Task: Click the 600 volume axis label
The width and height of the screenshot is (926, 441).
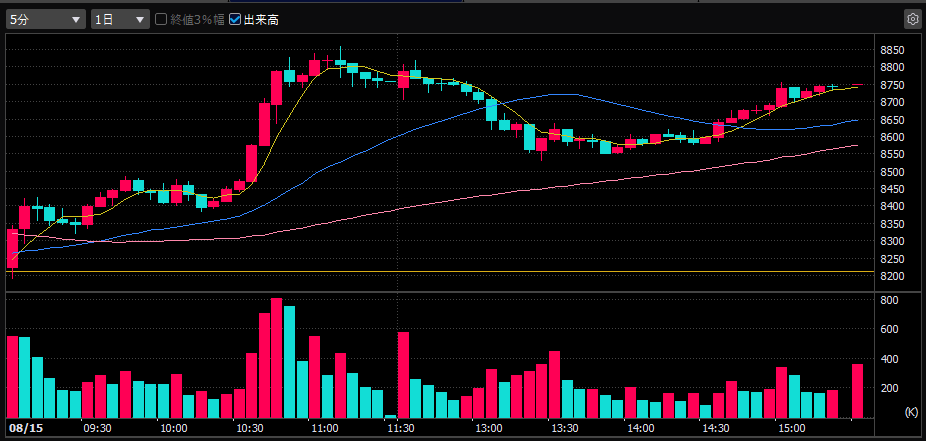Action: pos(889,329)
